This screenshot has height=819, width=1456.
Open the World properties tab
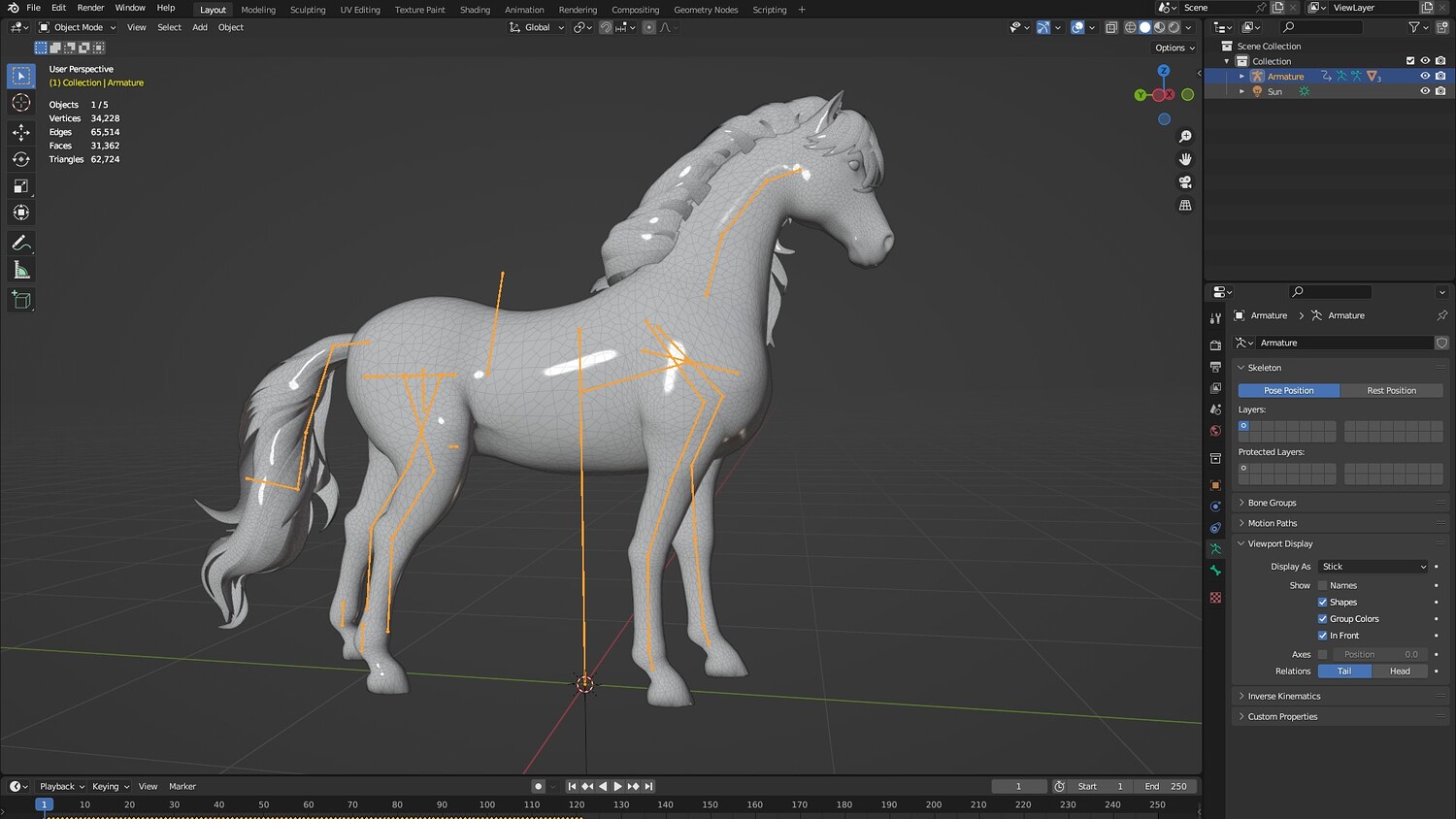(x=1215, y=431)
